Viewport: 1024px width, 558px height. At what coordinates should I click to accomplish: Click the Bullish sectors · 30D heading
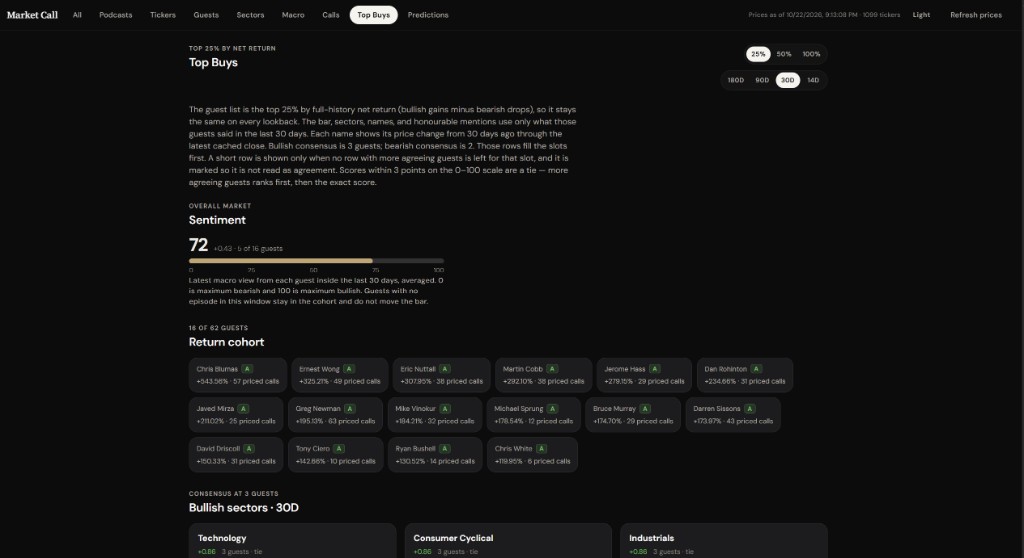click(244, 508)
